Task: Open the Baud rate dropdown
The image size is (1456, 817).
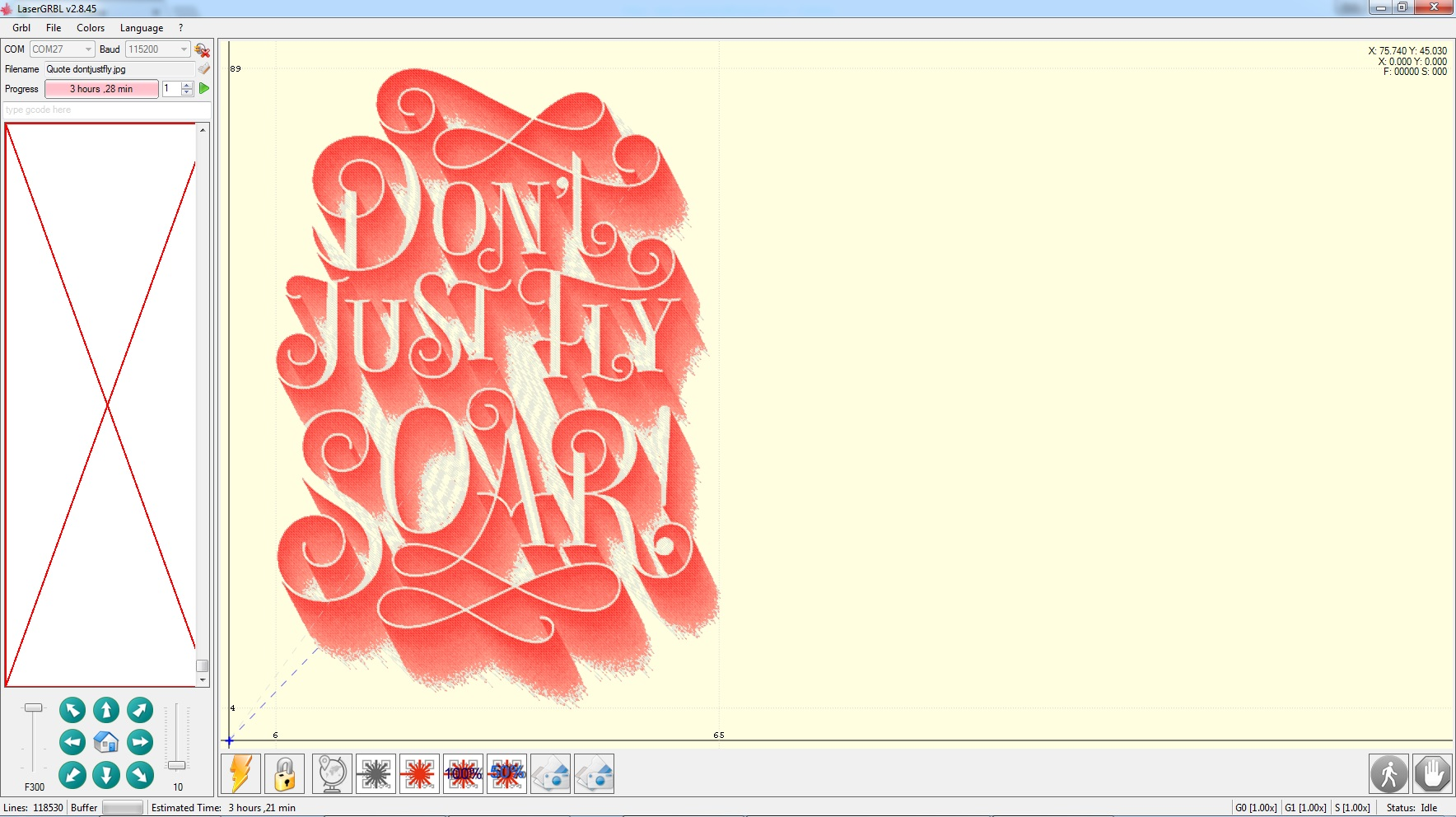Action: point(184,49)
